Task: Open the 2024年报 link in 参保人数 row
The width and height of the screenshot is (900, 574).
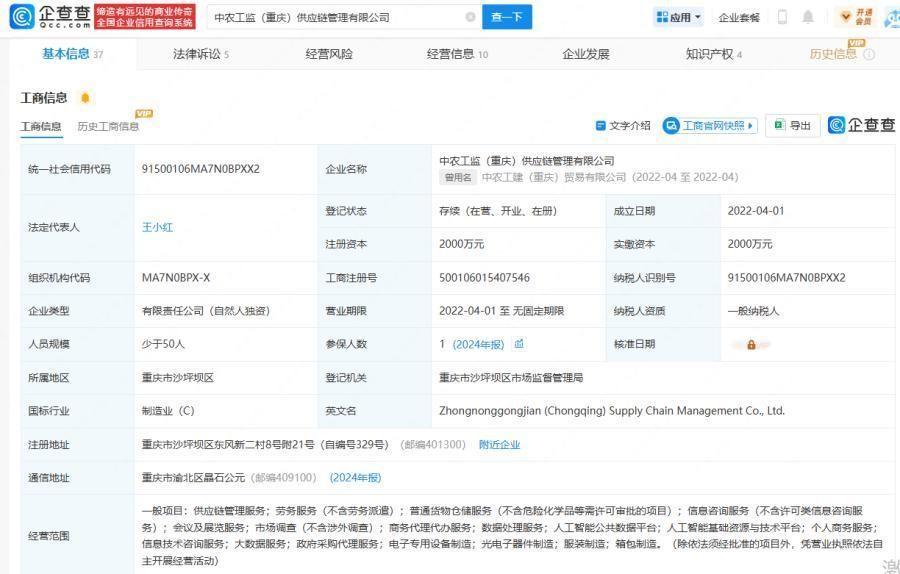Action: click(x=478, y=344)
